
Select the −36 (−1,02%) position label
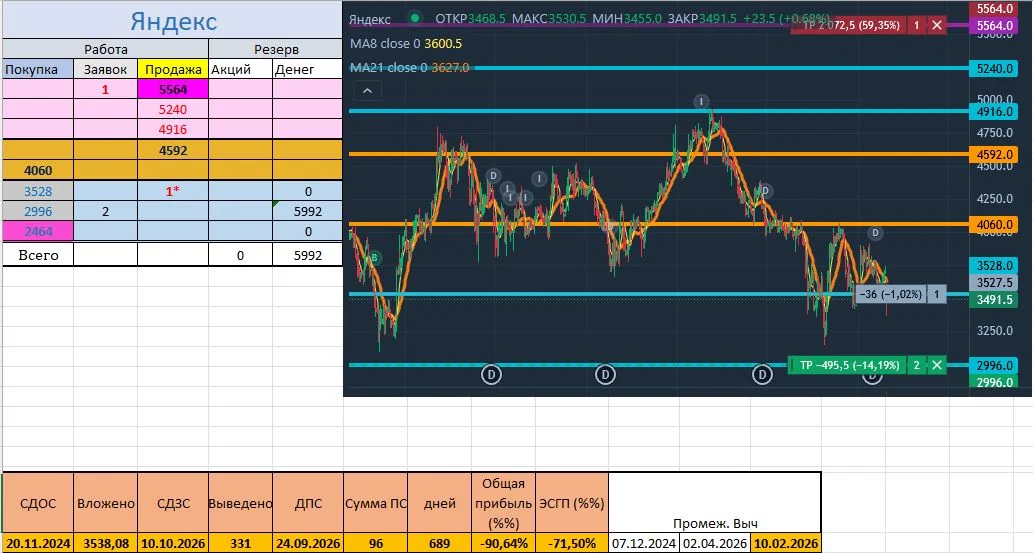tap(889, 294)
